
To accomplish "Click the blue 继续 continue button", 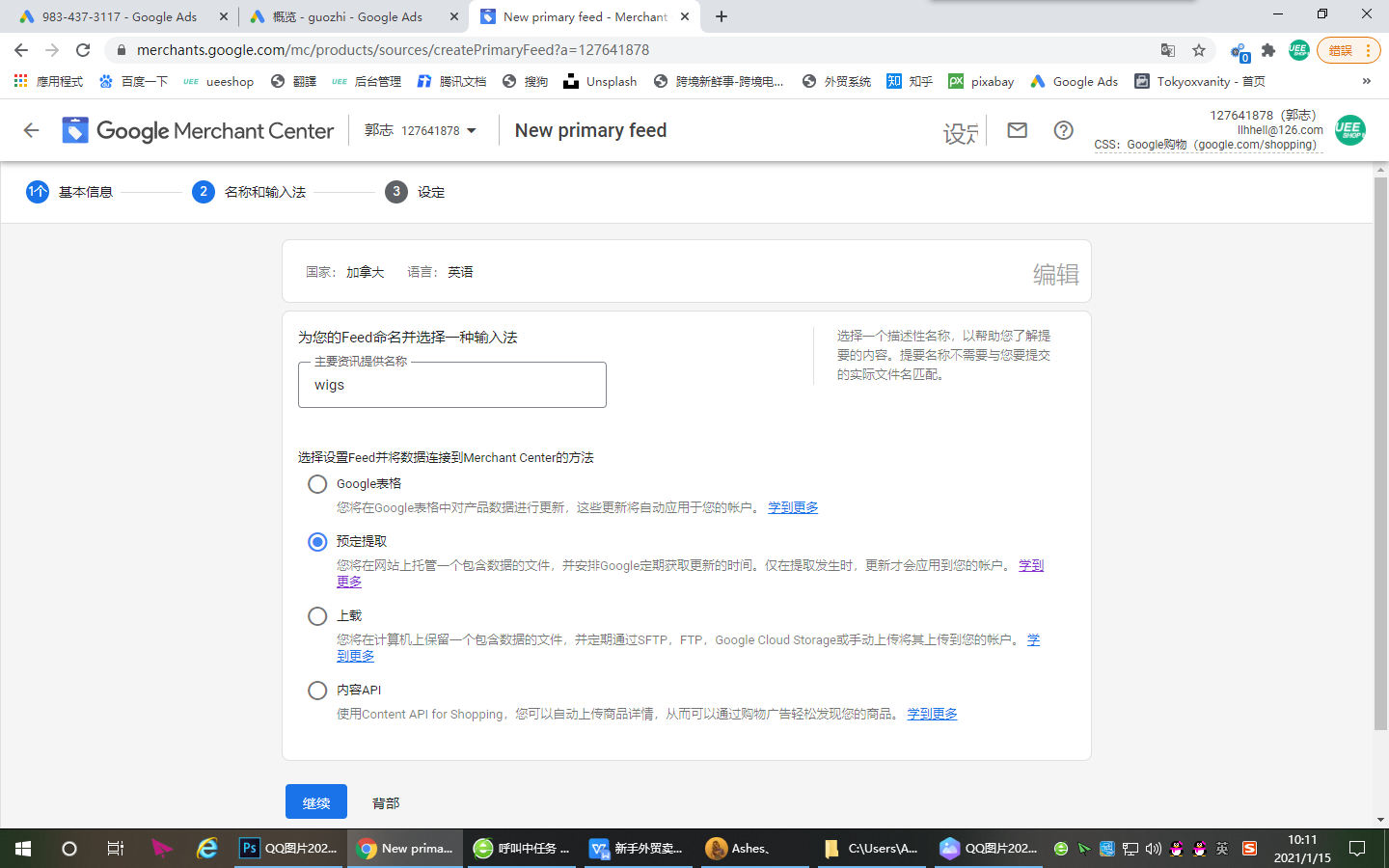I will click(316, 802).
